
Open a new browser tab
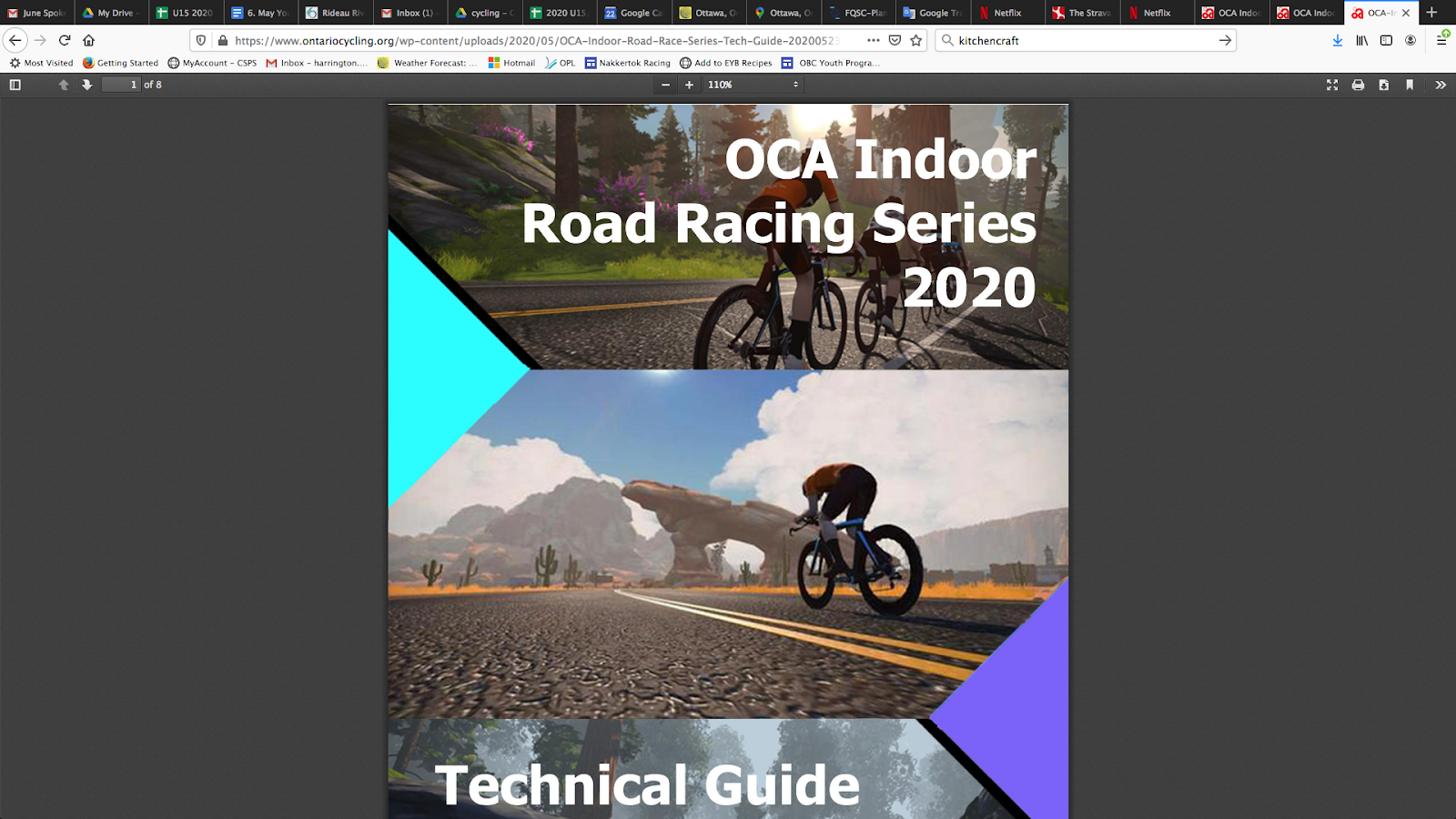pyautogui.click(x=1431, y=13)
